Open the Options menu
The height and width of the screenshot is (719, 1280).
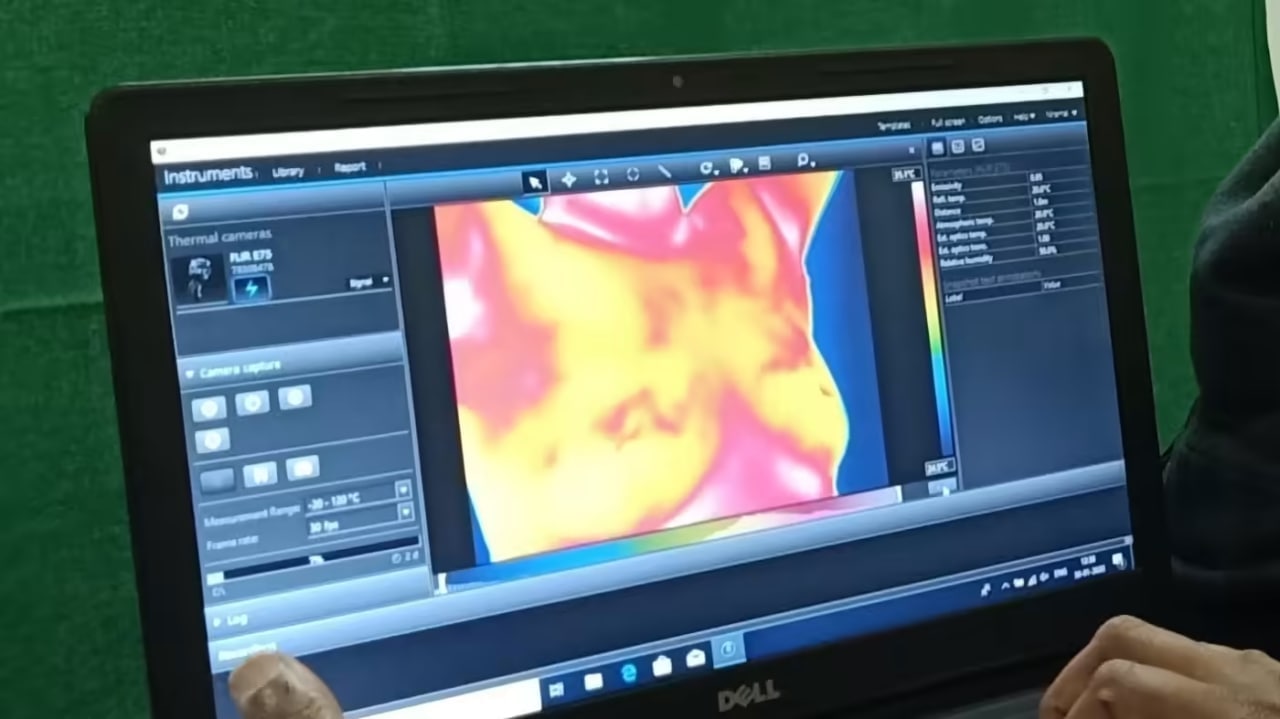(990, 119)
